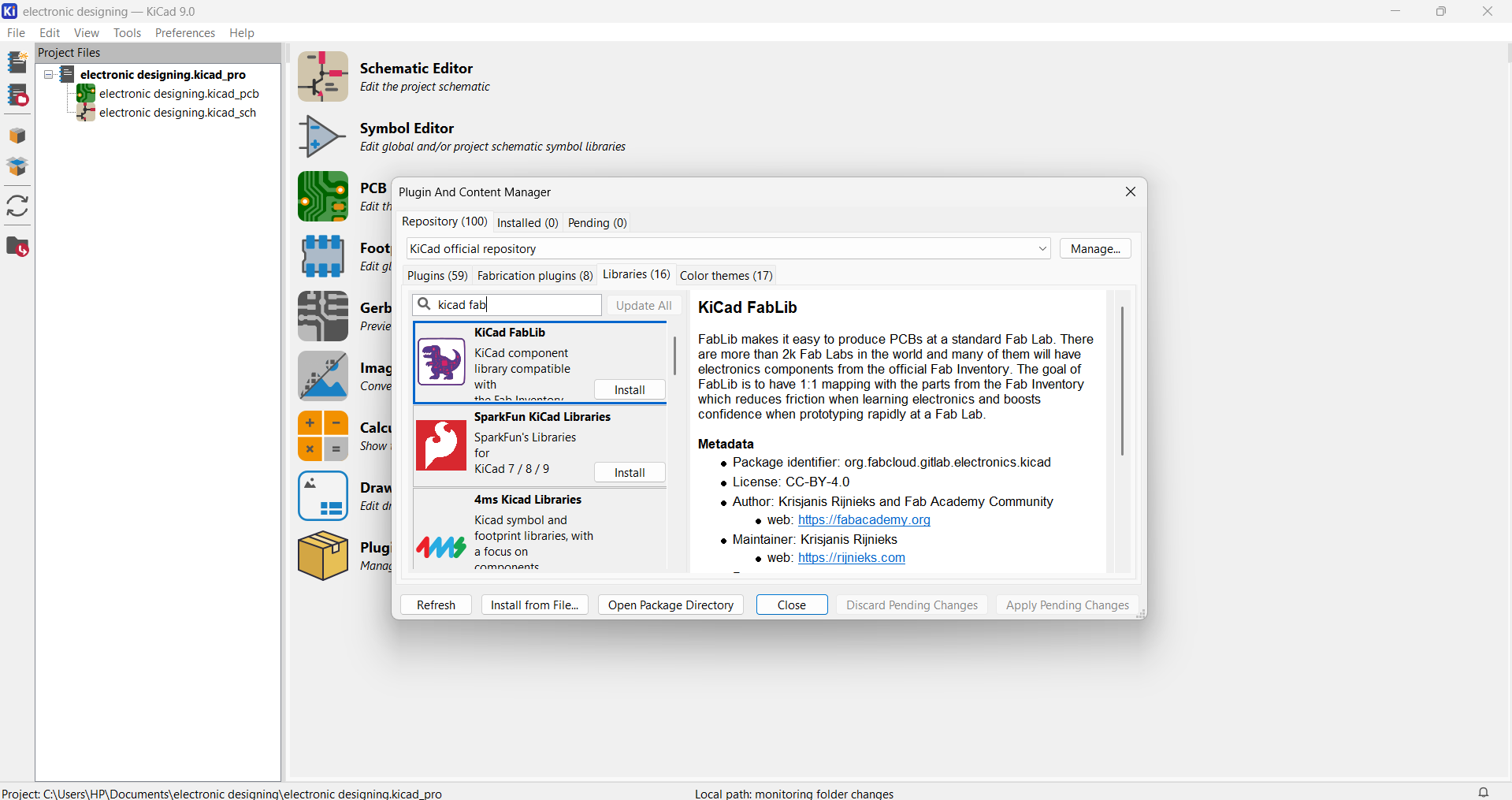The image size is (1512, 800).
Task: Select the Fabrication plugins (8) tab
Action: [x=535, y=276]
